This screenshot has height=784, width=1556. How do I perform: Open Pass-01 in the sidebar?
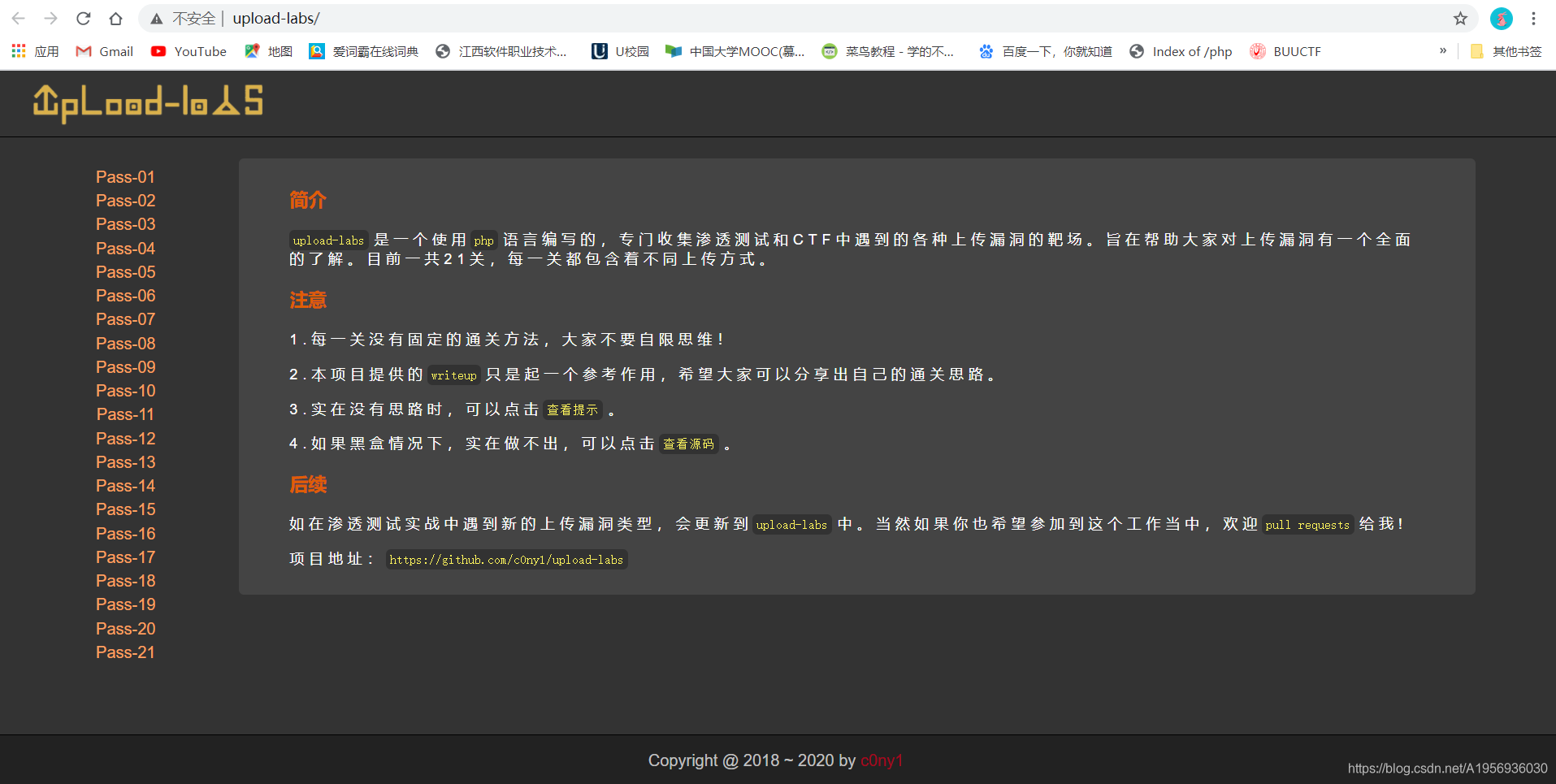point(125,177)
